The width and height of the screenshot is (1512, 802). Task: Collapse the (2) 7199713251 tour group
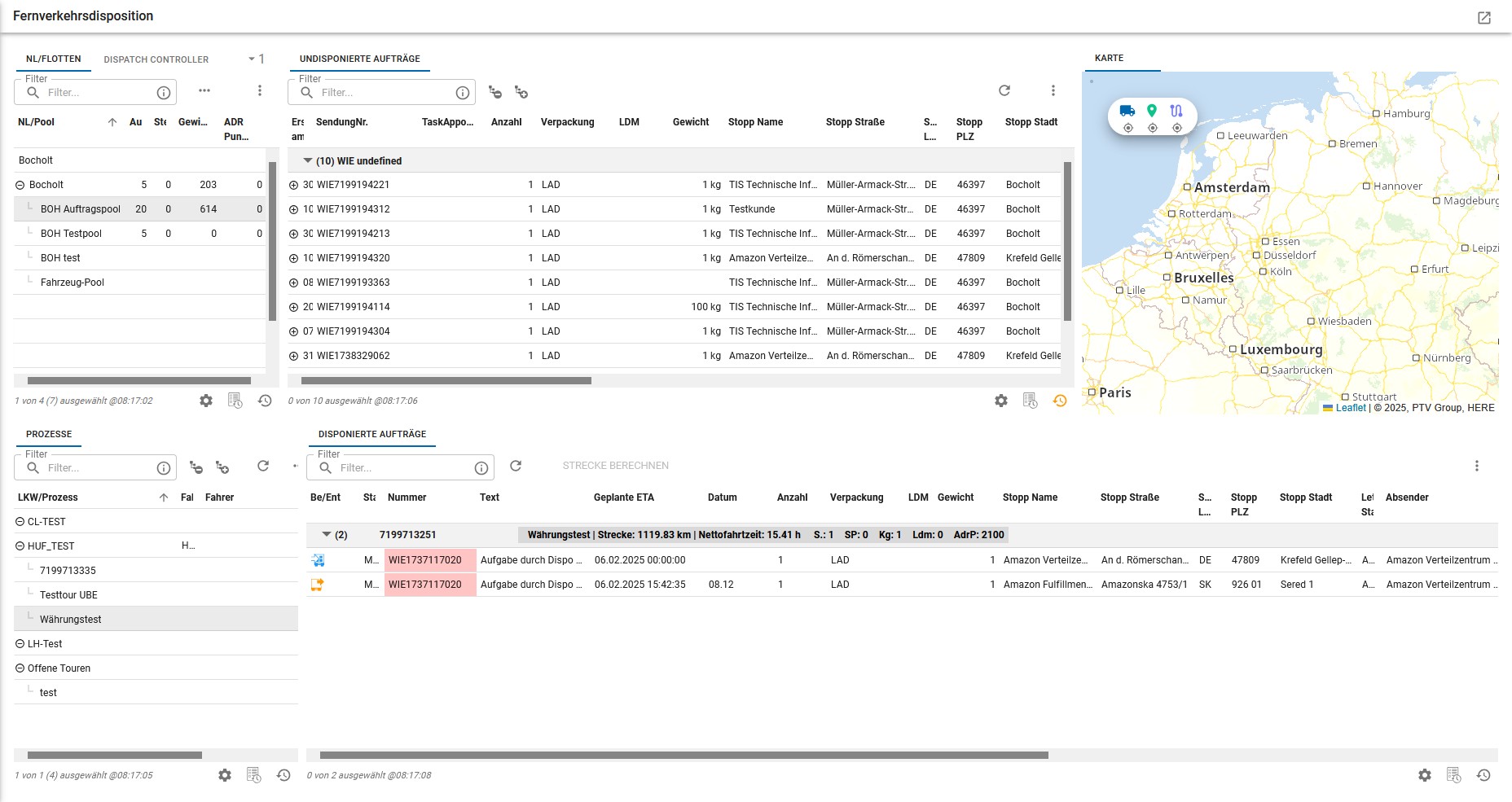327,534
